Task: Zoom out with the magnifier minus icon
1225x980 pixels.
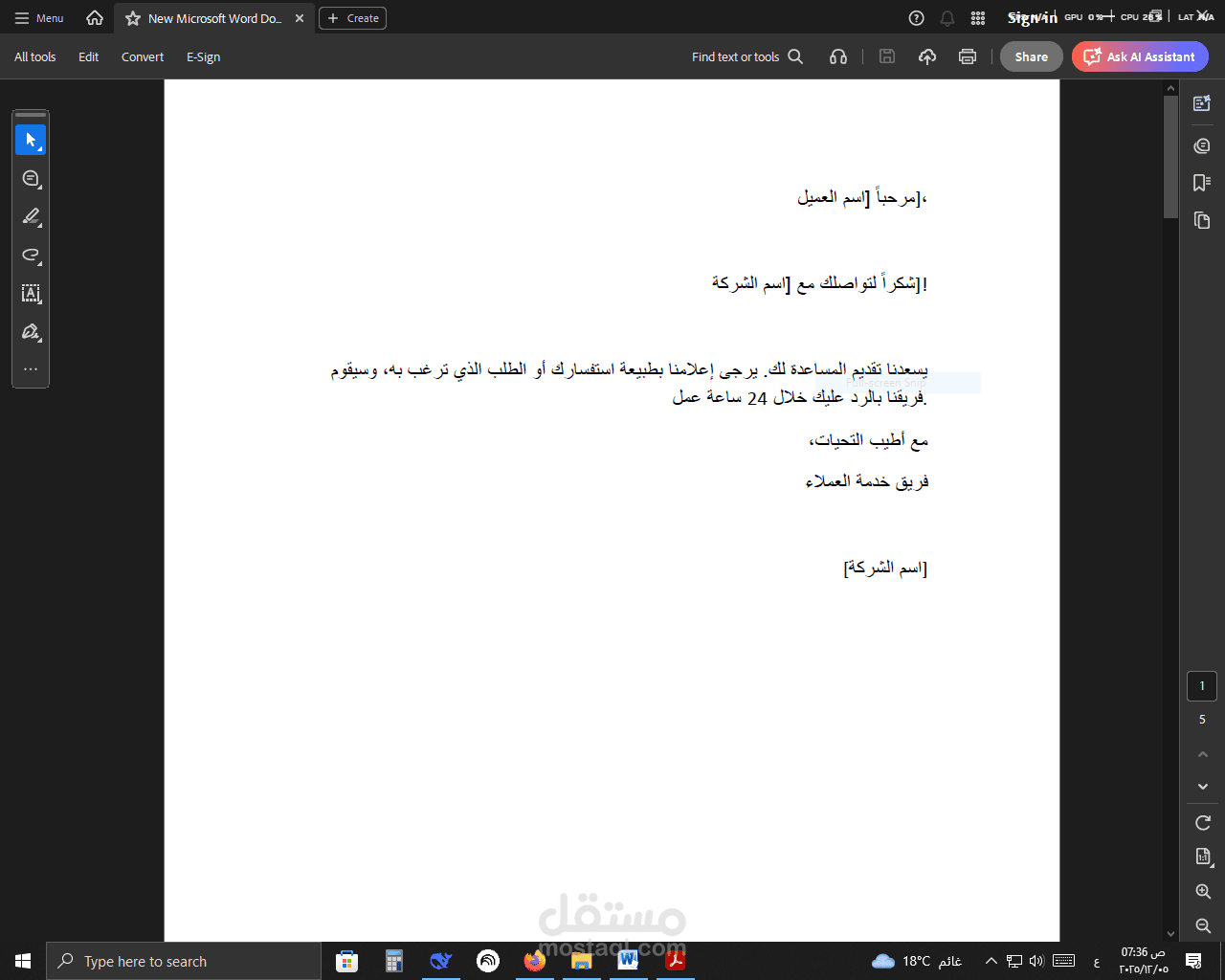Action: tap(1203, 926)
